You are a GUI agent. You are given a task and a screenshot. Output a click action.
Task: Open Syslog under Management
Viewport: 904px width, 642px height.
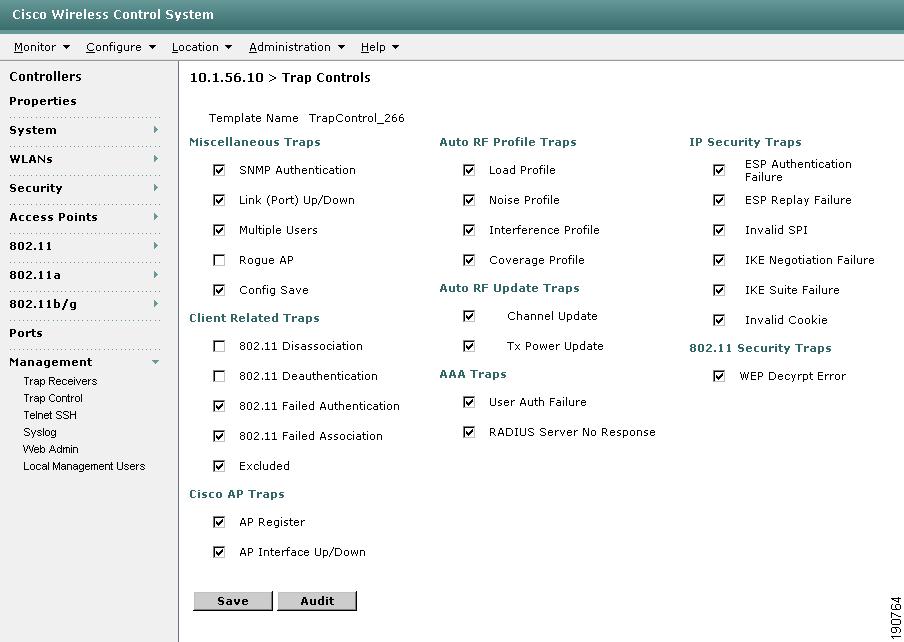click(40, 432)
